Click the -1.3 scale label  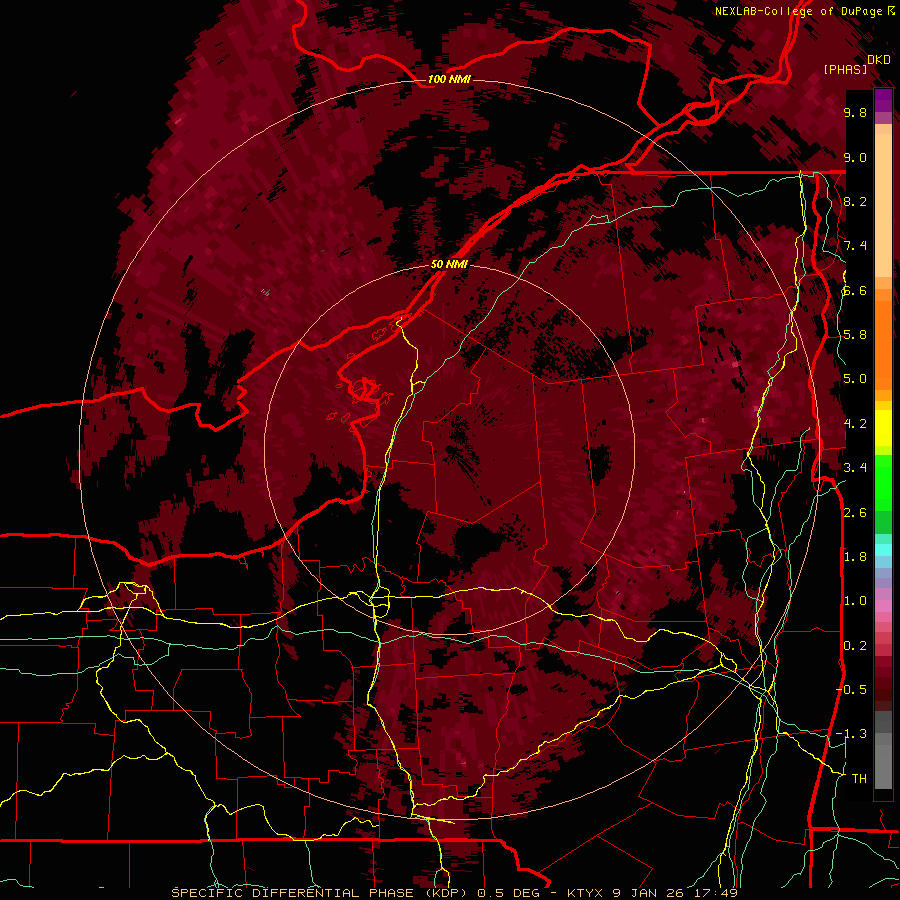[851, 734]
